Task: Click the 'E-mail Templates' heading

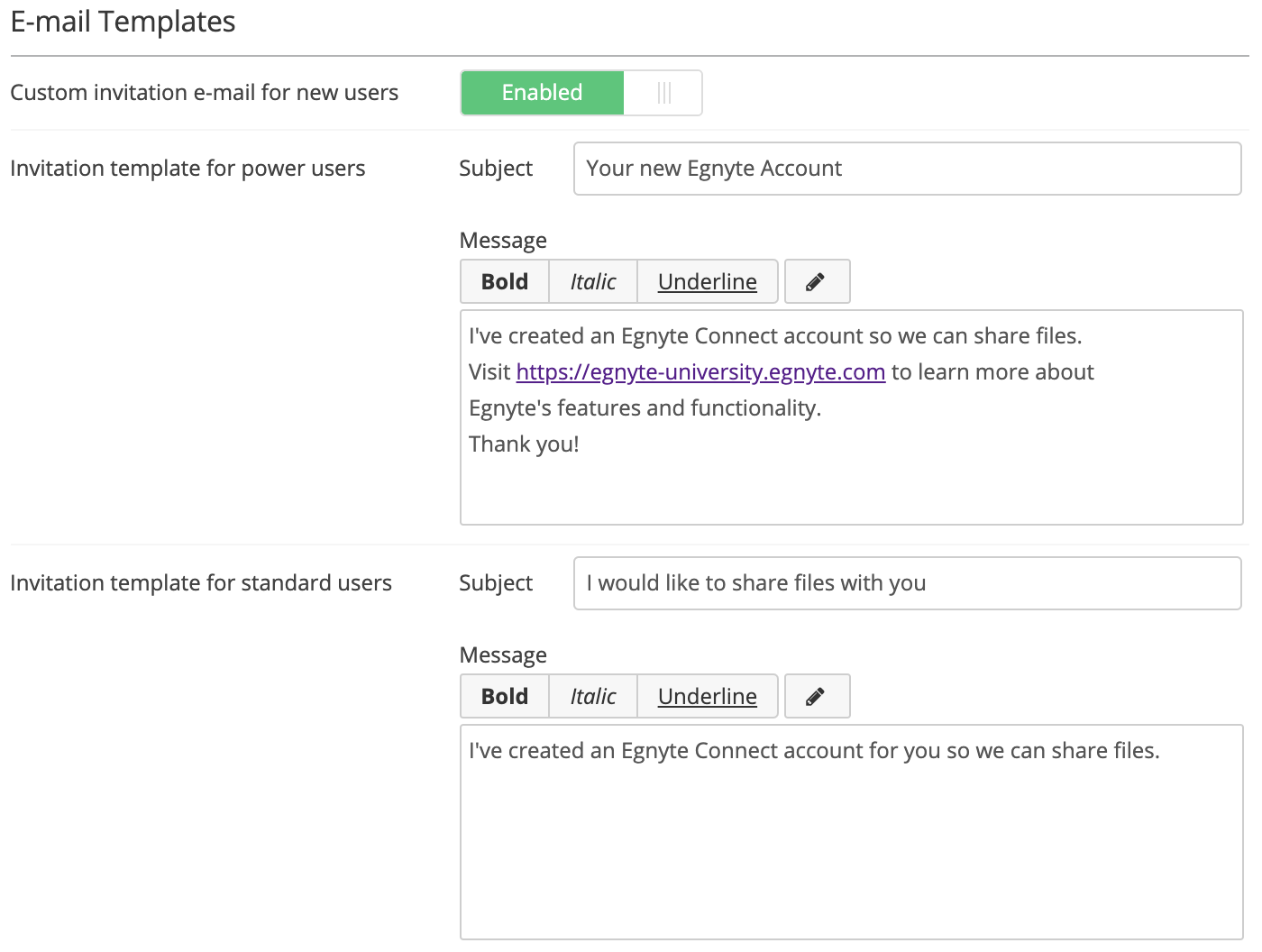Action: [123, 22]
